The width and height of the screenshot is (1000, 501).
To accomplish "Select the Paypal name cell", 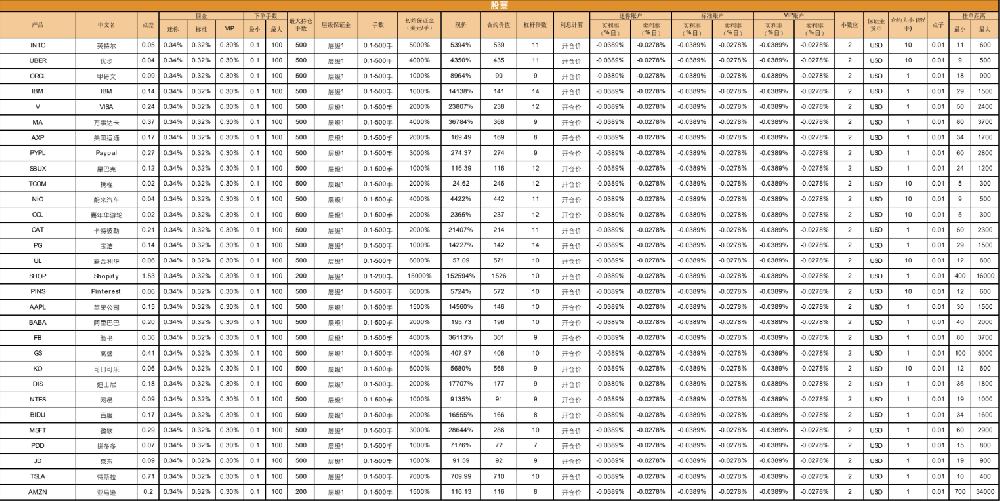I will (x=107, y=152).
